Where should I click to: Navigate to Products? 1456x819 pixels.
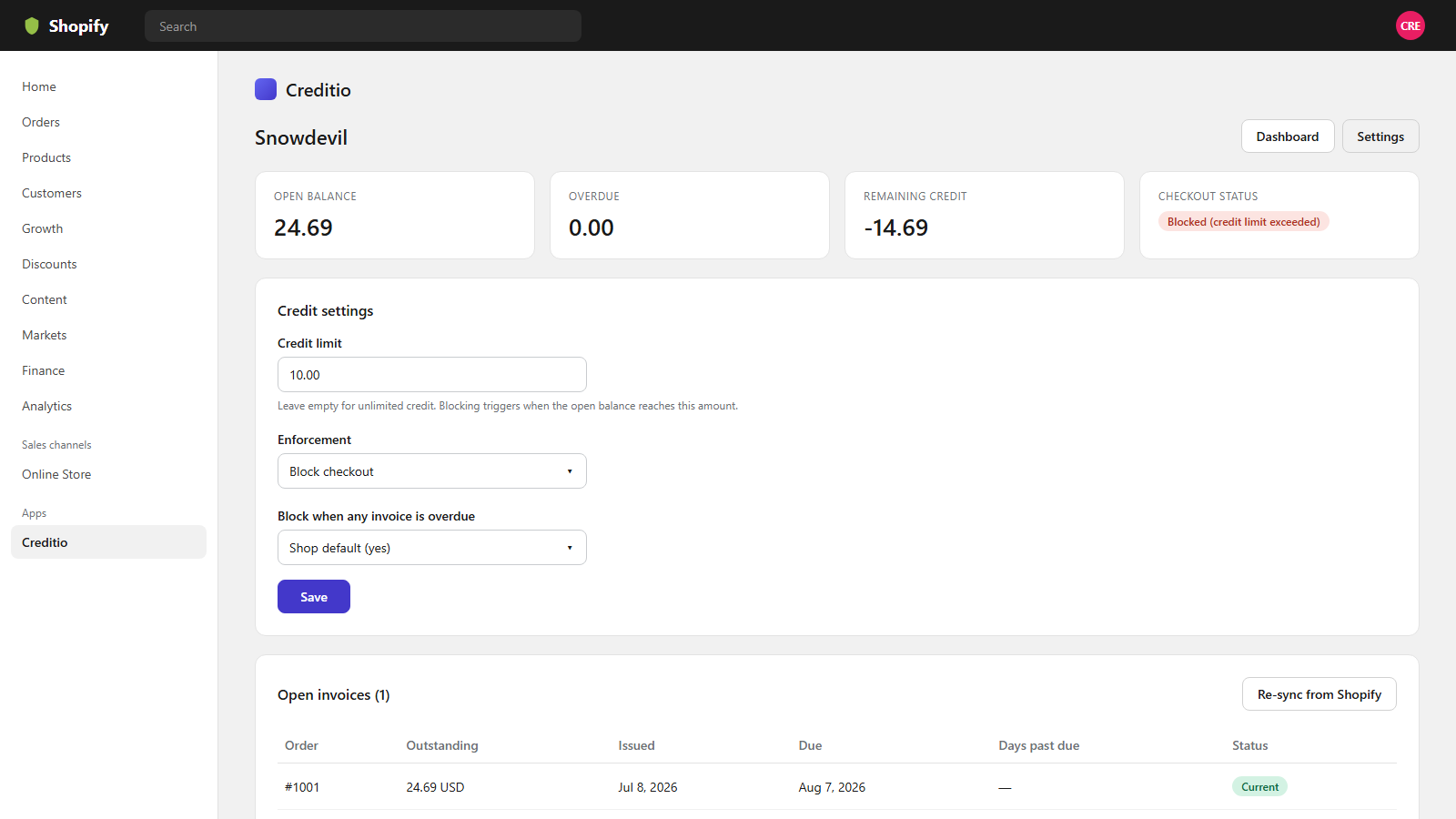46,157
